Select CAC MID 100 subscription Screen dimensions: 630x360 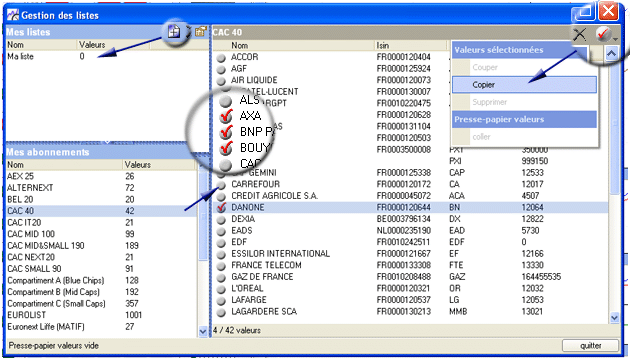(x=101, y=234)
